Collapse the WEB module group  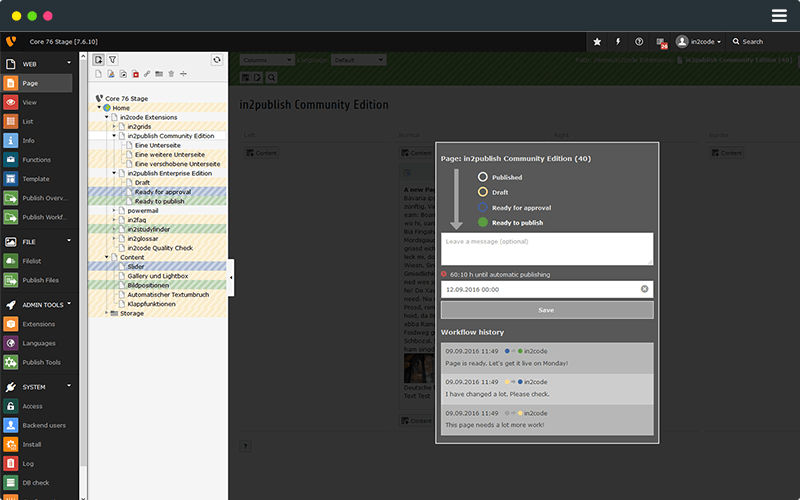coord(69,63)
